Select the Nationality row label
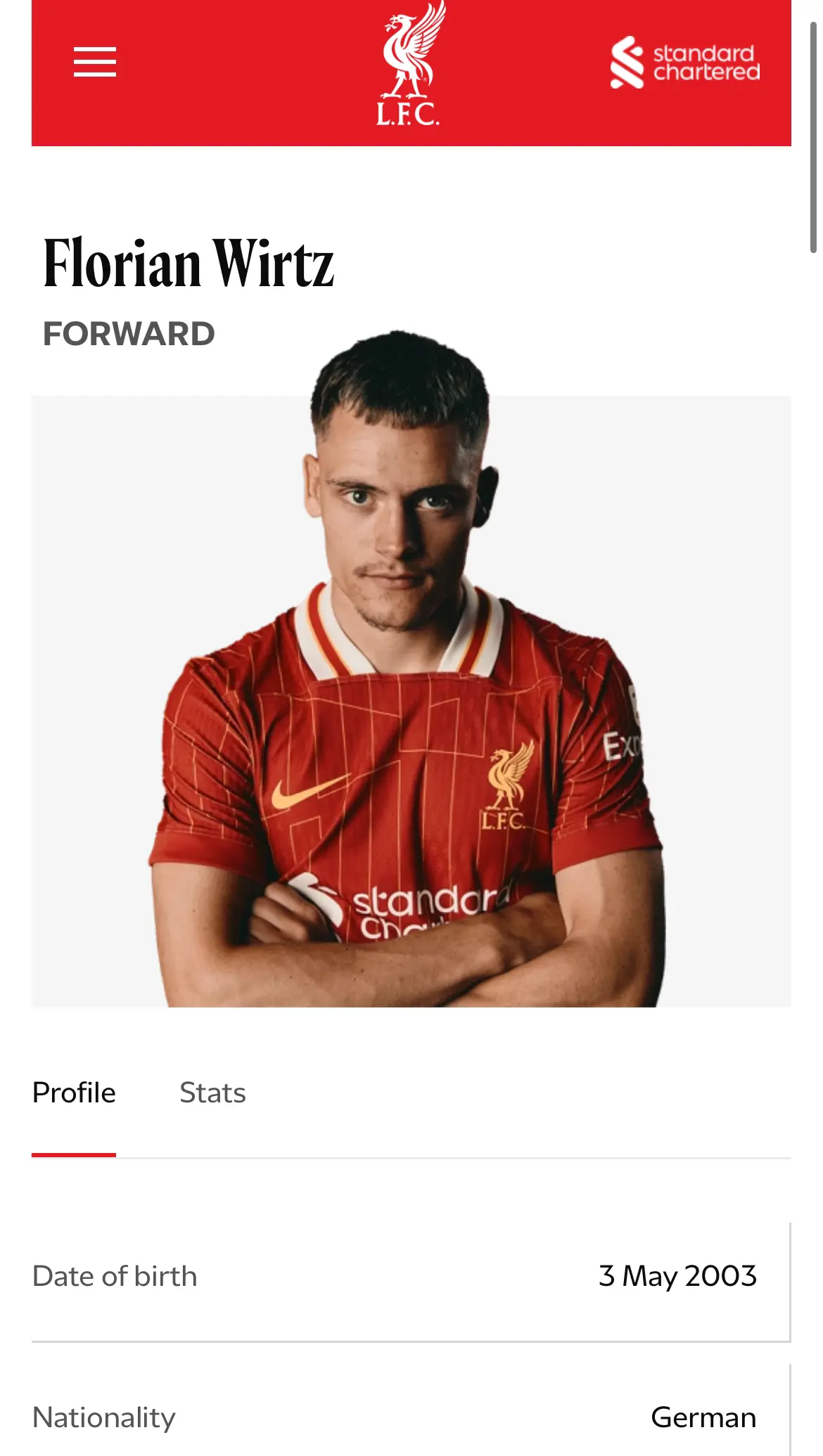823x1456 pixels. [x=104, y=1417]
